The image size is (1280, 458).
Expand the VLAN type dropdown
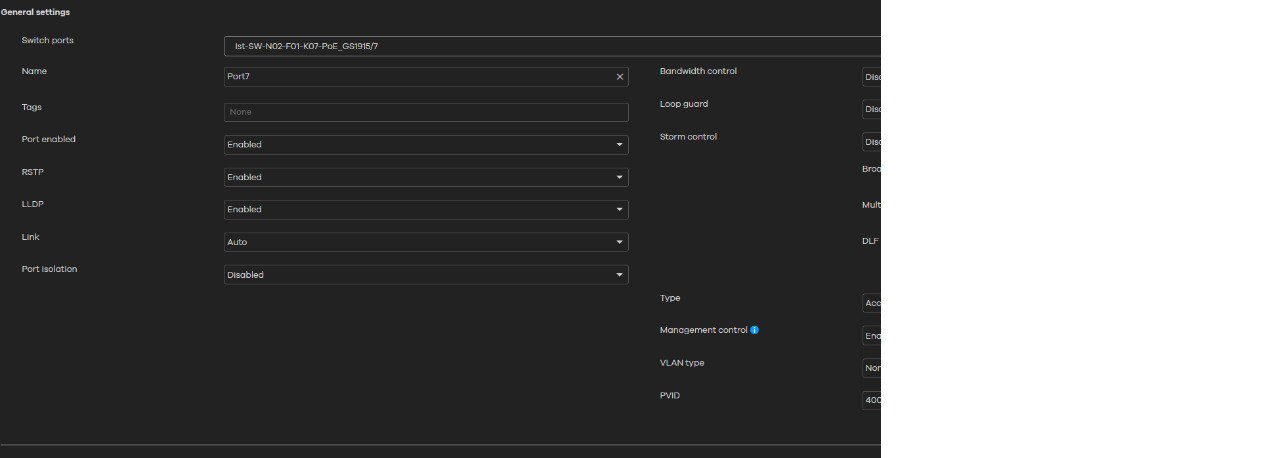(871, 368)
